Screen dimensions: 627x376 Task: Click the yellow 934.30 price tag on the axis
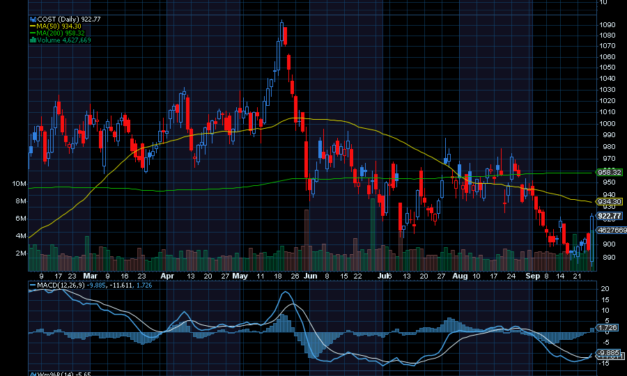[609, 202]
